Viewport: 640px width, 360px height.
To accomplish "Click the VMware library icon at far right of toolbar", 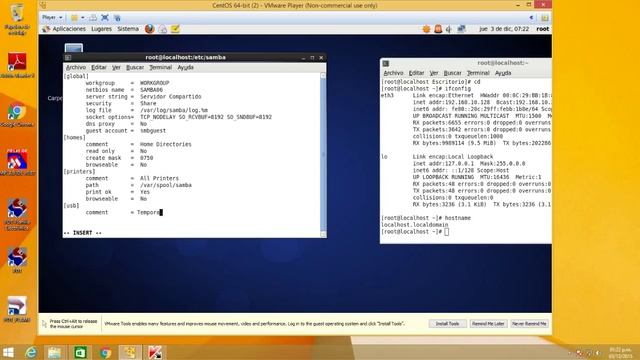I will click(x=545, y=18).
